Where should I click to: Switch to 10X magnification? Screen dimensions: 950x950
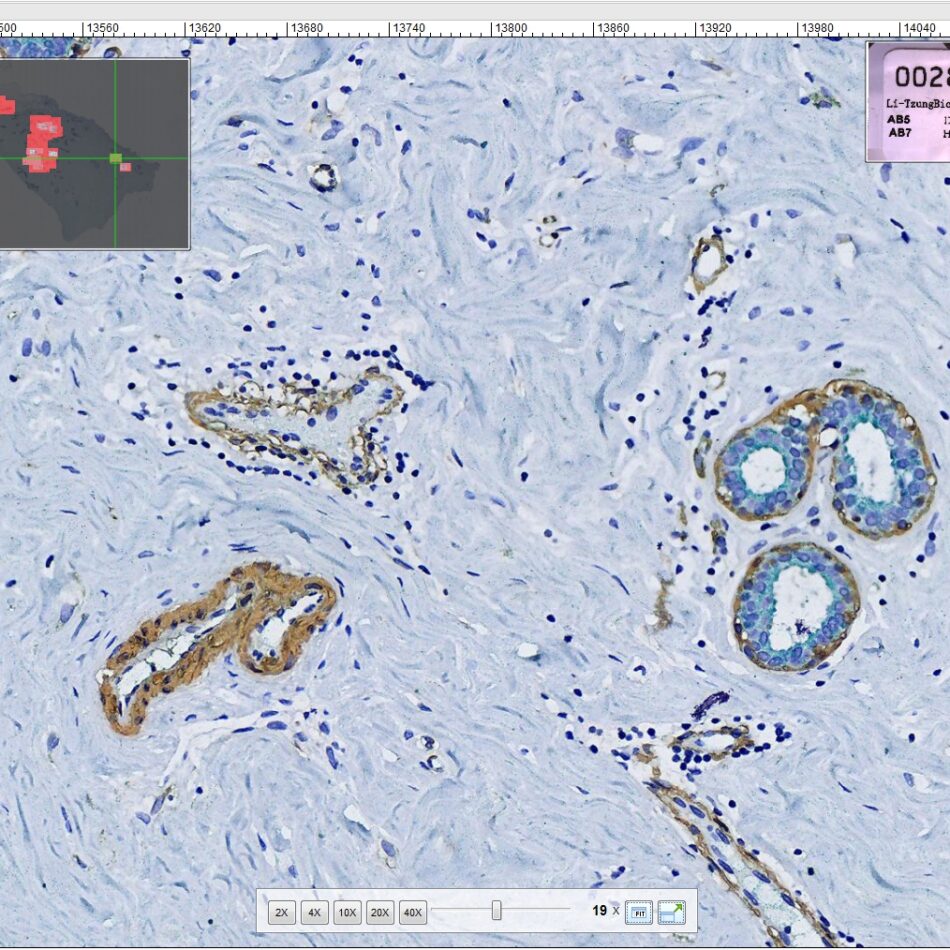pos(347,912)
